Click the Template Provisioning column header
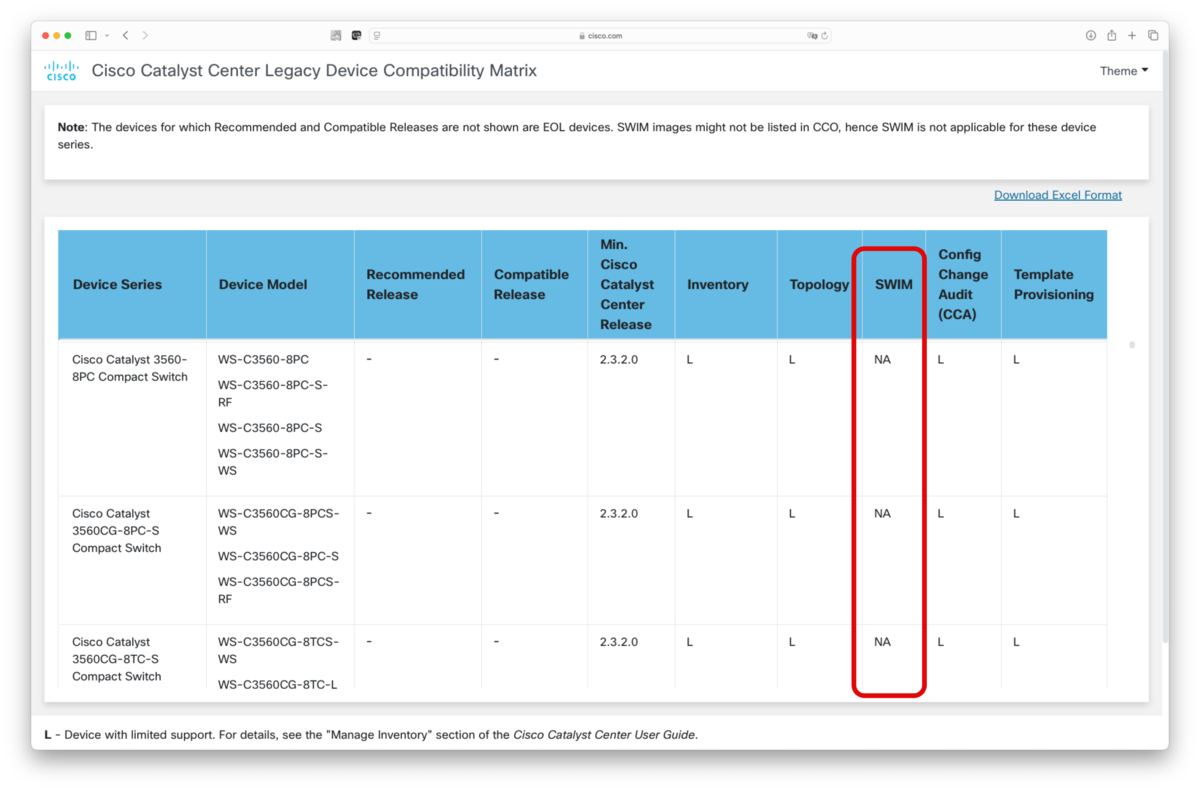The height and width of the screenshot is (791, 1200). [x=1054, y=284]
